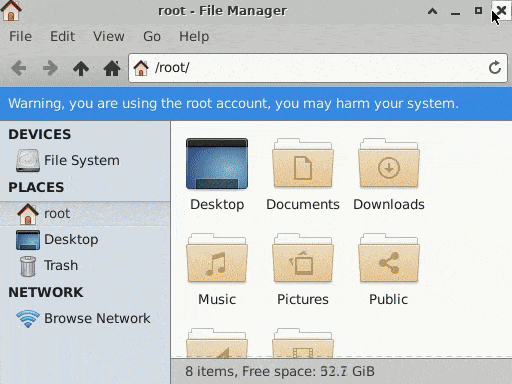
Task: Select root in the Places sidebar
Action: pos(85,214)
